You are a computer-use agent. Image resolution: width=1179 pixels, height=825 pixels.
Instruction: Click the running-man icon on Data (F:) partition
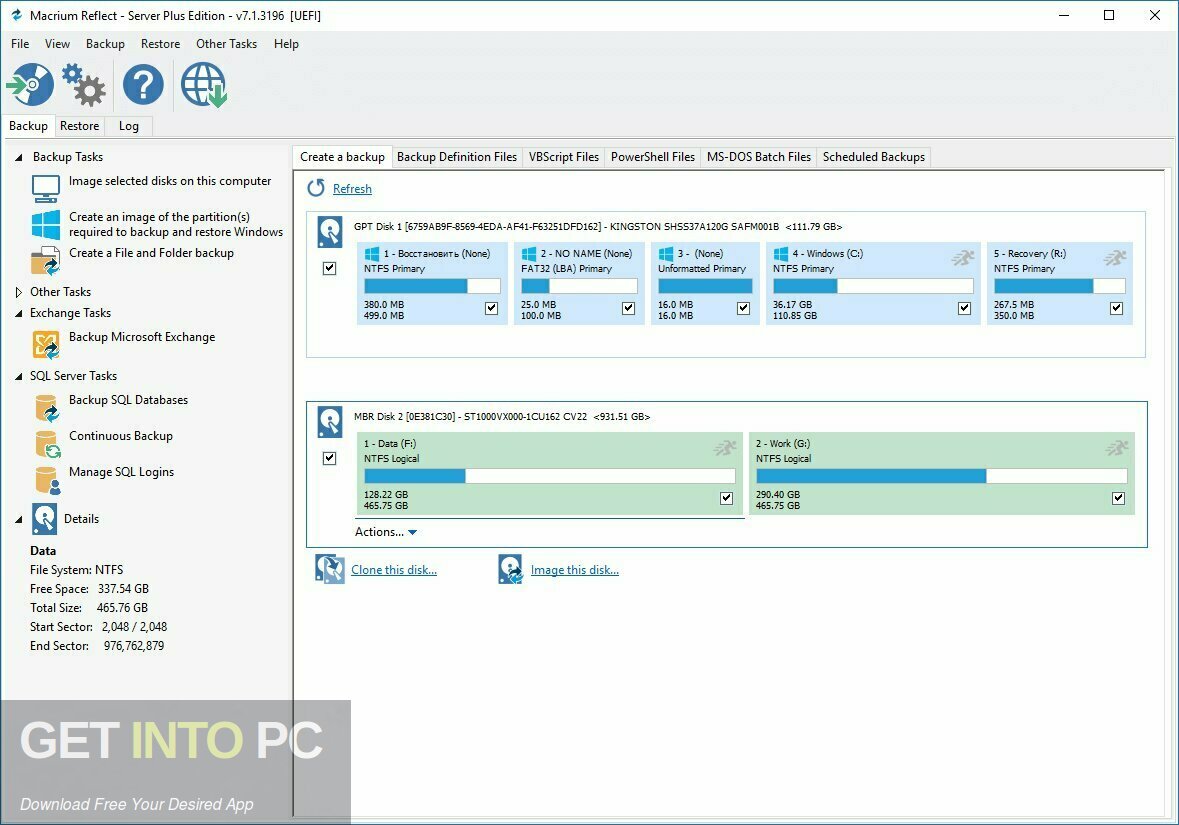pos(725,448)
